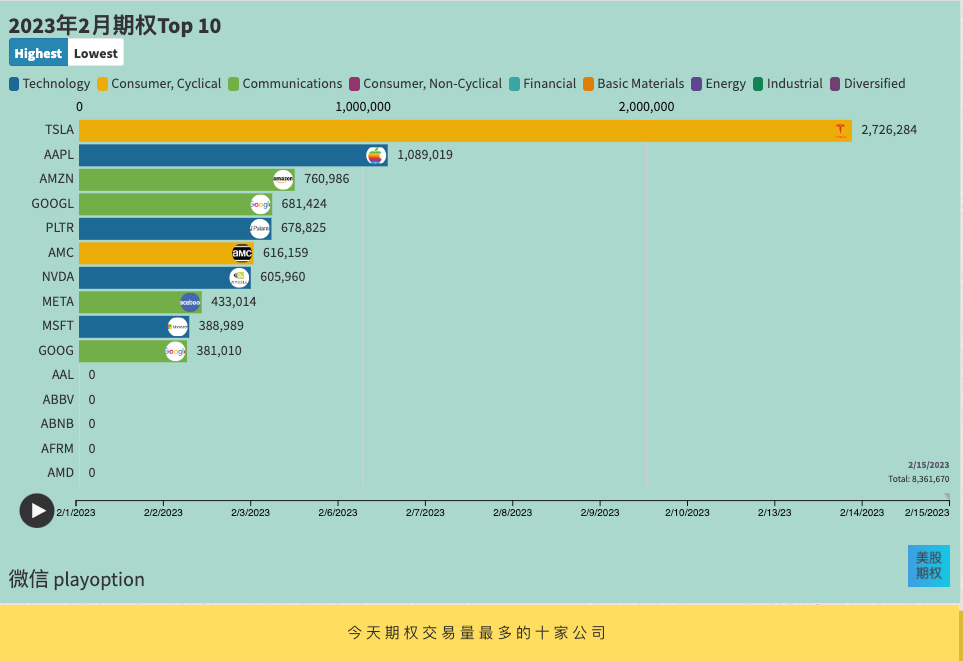
Task: Click the MSFT value 388,989
Action: click(x=221, y=326)
